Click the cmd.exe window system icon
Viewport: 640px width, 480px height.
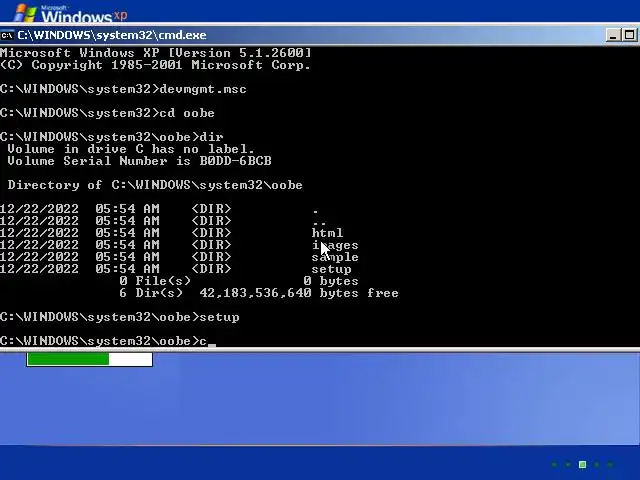(x=7, y=36)
